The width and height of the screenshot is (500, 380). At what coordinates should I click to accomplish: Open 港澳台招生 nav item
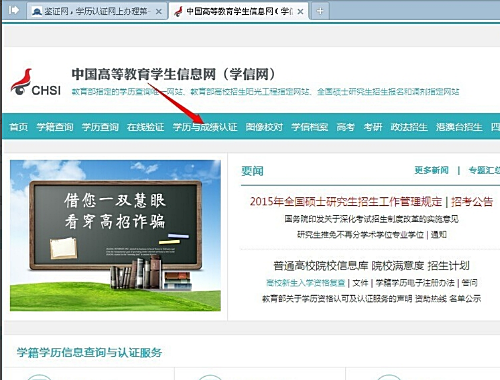coord(459,127)
